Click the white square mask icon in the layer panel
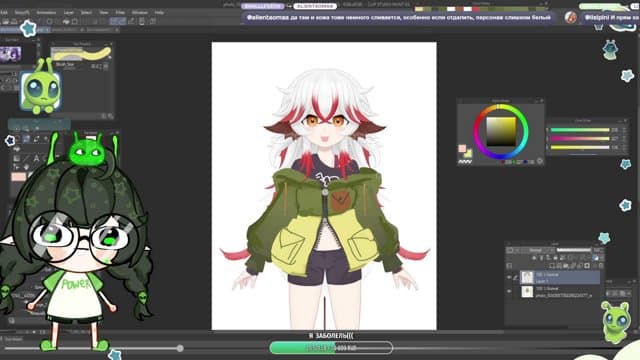 587,266
